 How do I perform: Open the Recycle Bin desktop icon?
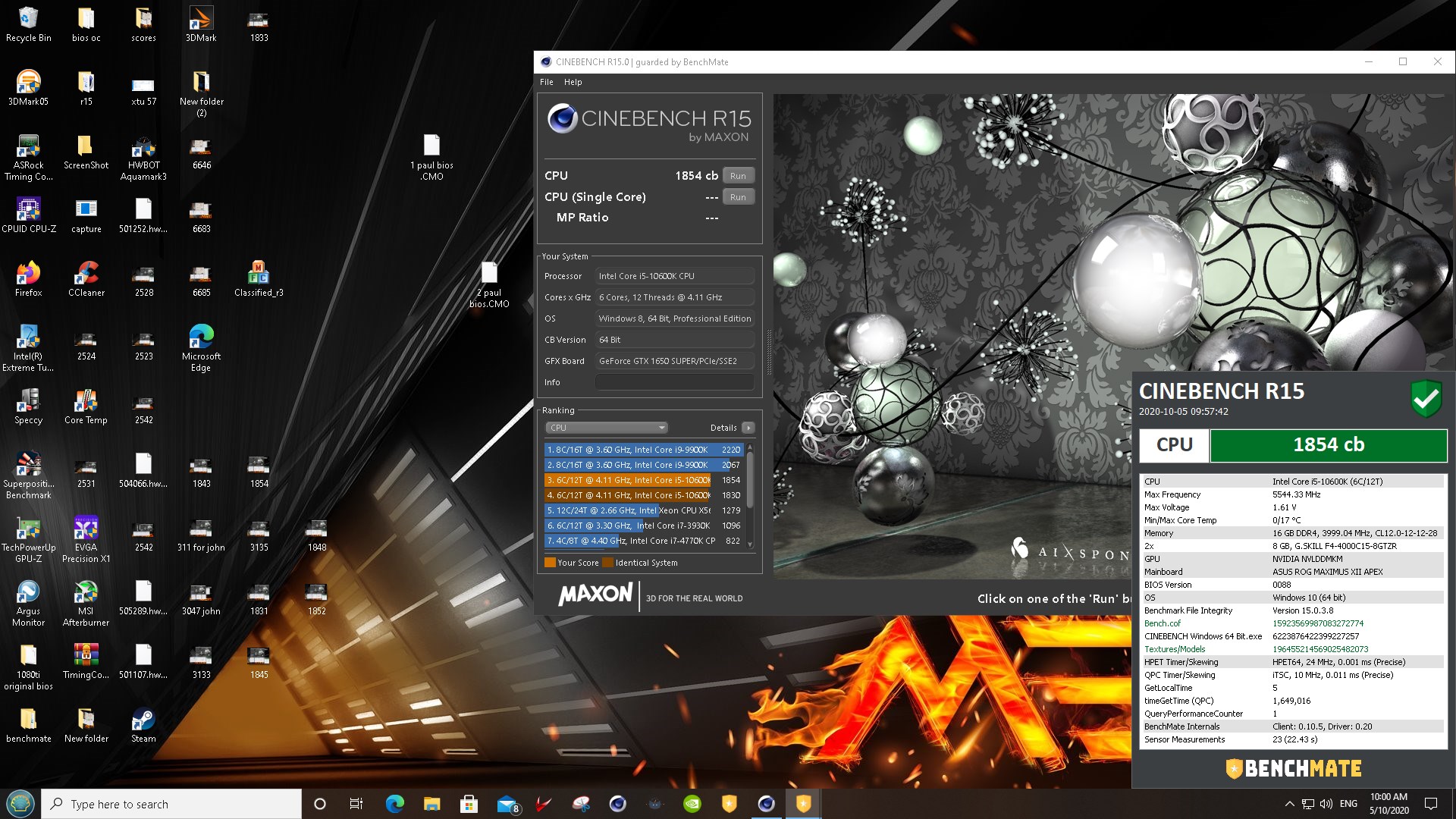28,24
